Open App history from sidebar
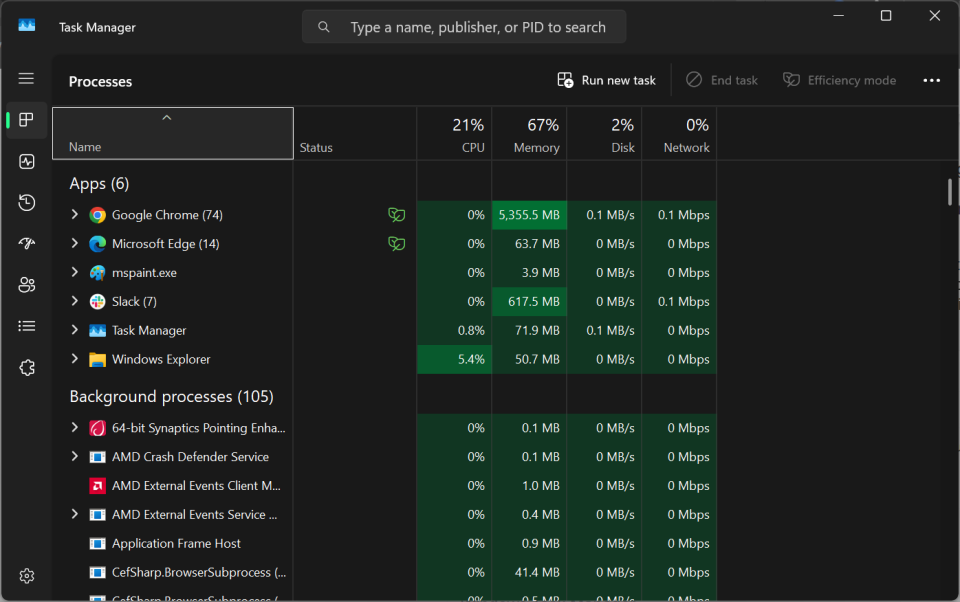Screen dimensions: 960x602 coord(27,203)
